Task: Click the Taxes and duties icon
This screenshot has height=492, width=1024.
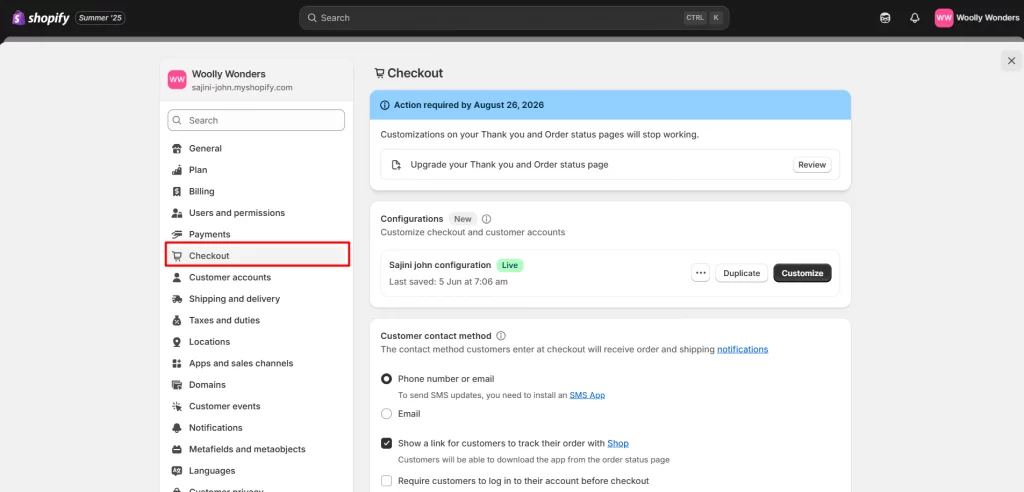Action: point(176,321)
